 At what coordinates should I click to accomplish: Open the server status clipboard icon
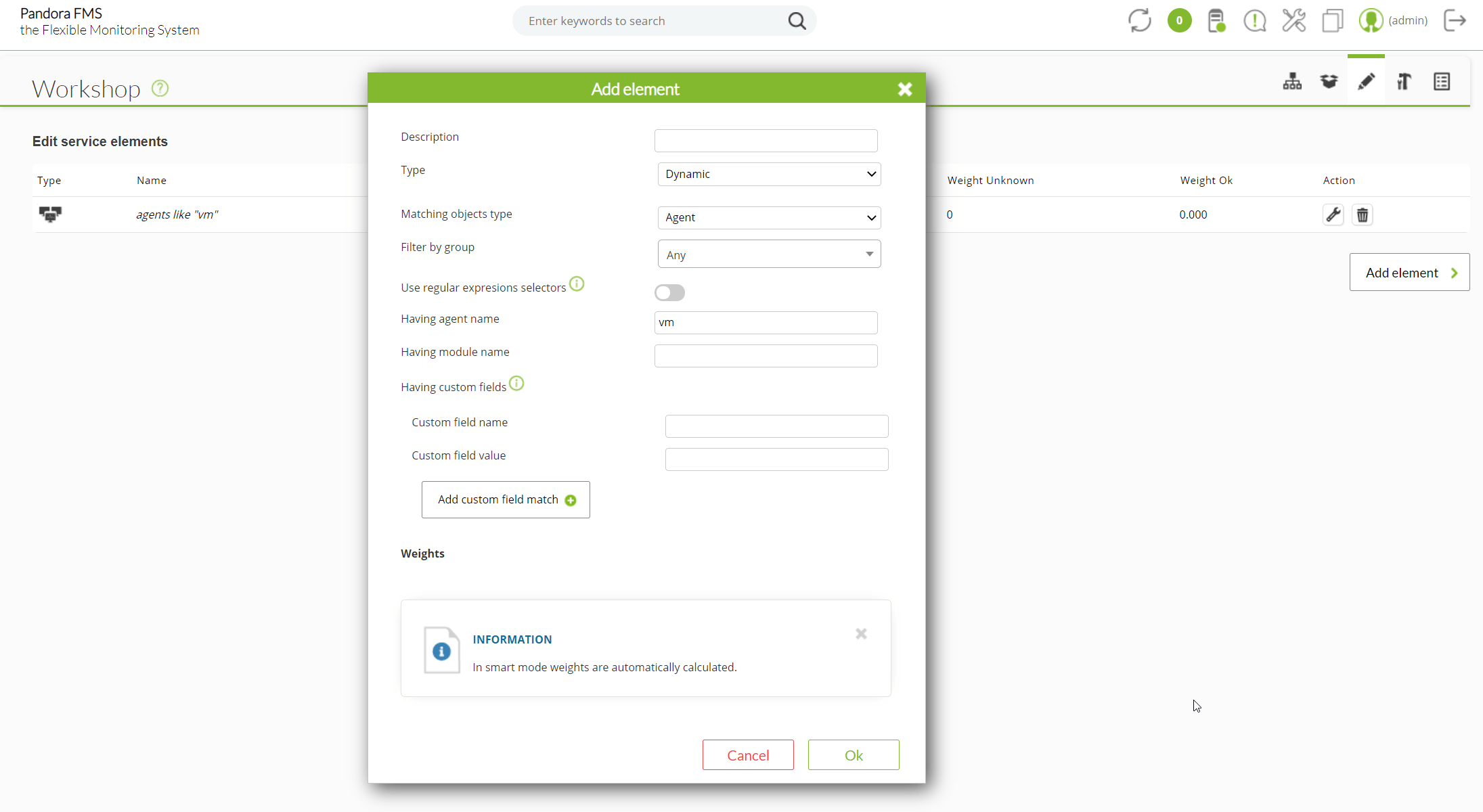click(1216, 20)
